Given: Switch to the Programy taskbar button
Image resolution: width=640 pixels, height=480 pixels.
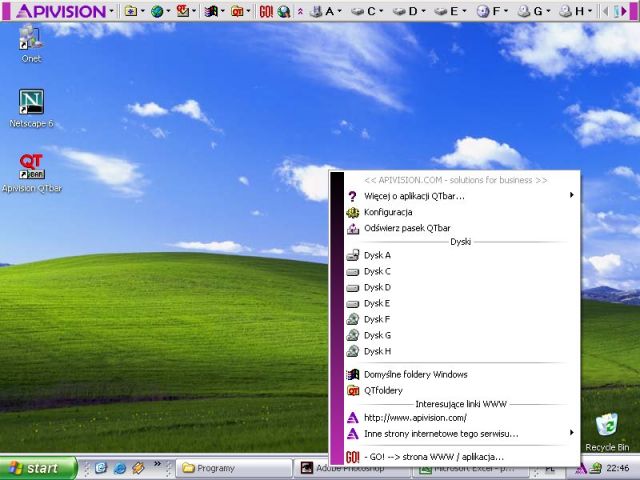Looking at the screenshot, I should point(233,469).
